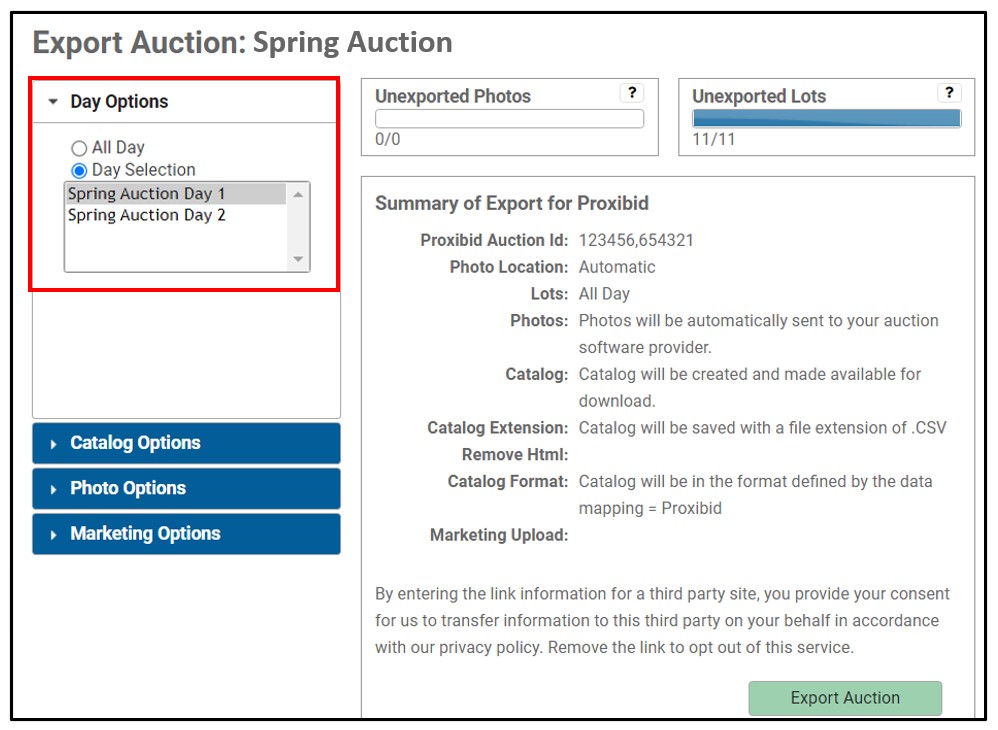Collapse the Day Options section

pos(185,101)
